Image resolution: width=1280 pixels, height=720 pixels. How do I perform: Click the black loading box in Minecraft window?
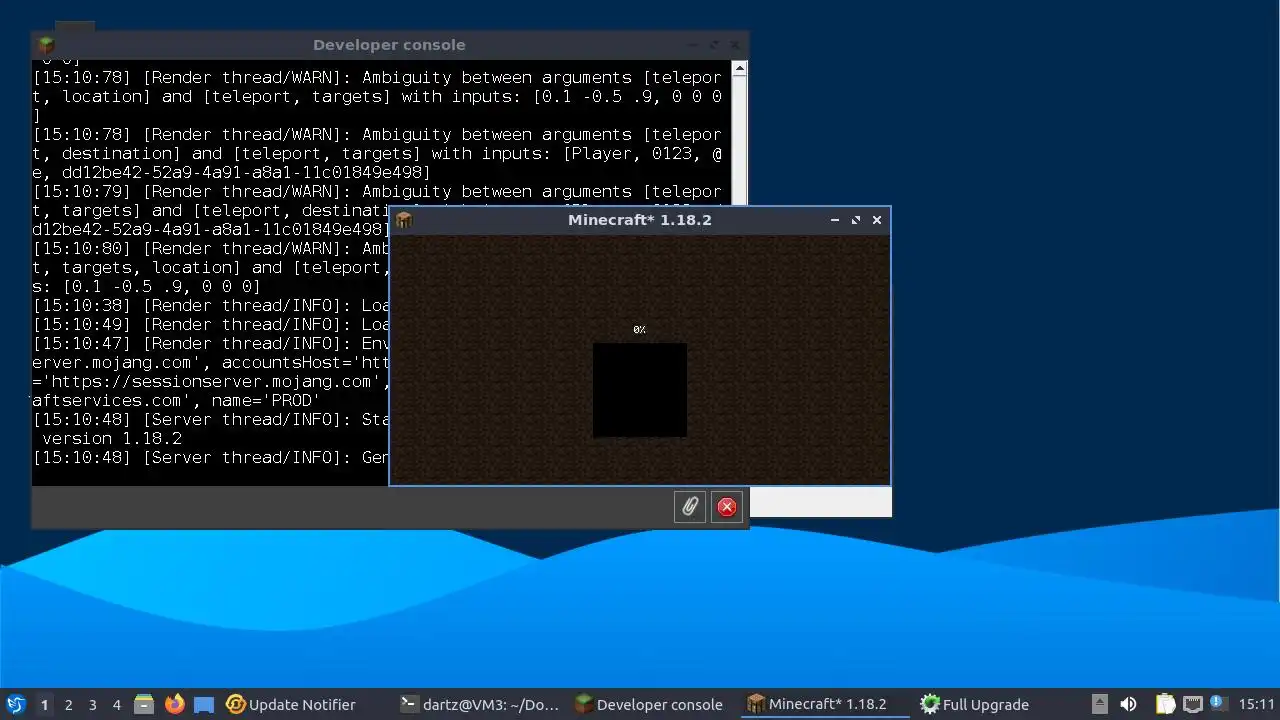[640, 390]
